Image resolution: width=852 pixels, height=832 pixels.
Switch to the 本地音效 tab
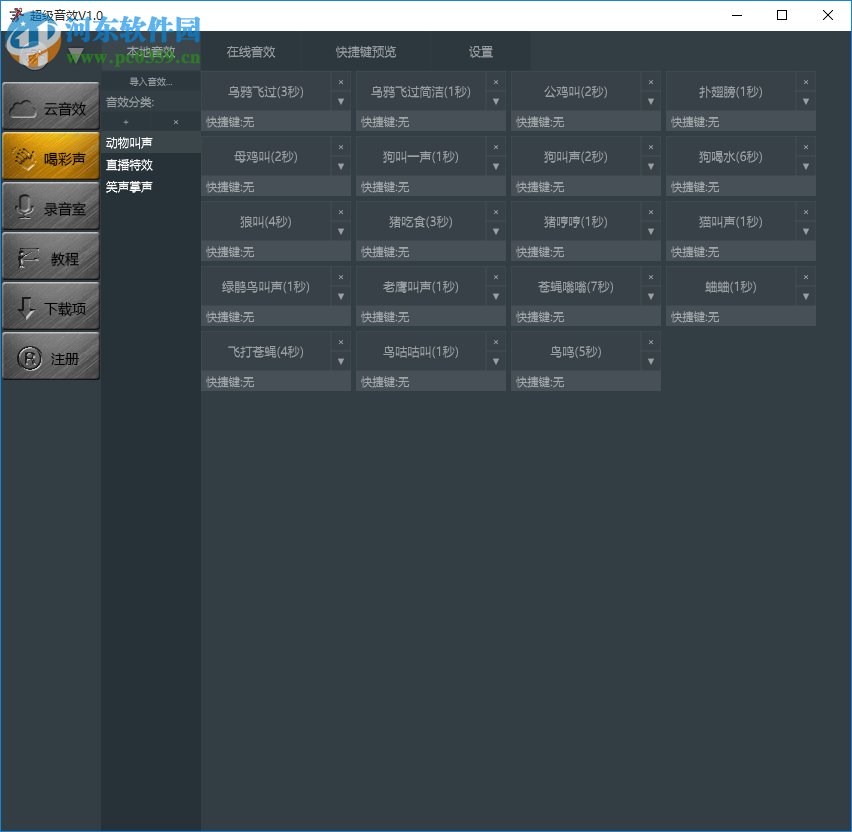point(151,52)
